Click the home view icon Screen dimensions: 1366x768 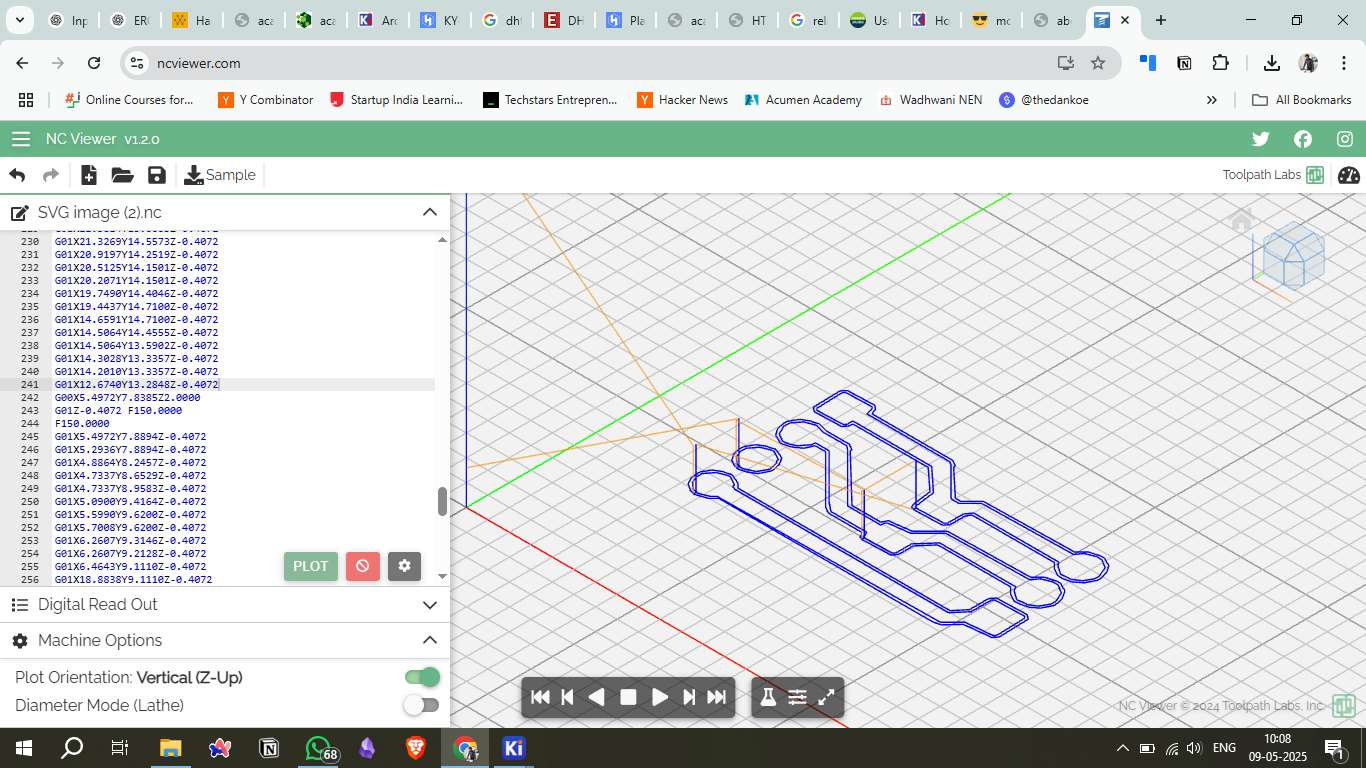click(1242, 220)
